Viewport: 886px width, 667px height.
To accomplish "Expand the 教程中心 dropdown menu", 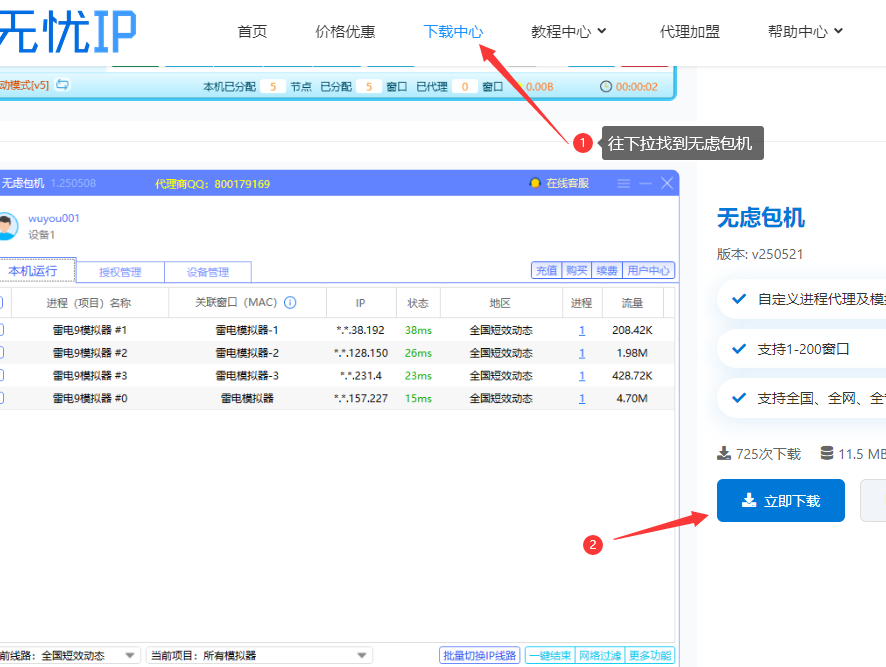I will 567,31.
